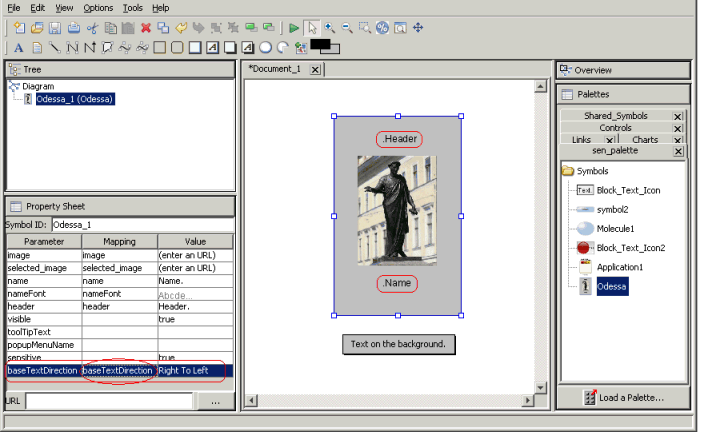
Task: Open the Options menu
Action: pyautogui.click(x=98, y=7)
